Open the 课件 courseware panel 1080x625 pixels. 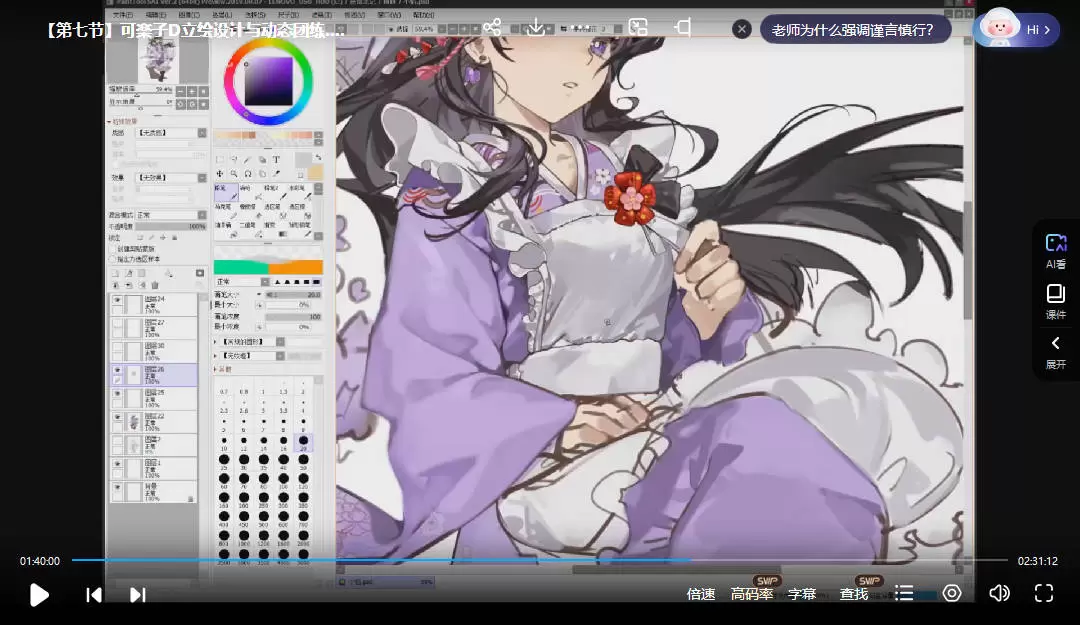1055,301
